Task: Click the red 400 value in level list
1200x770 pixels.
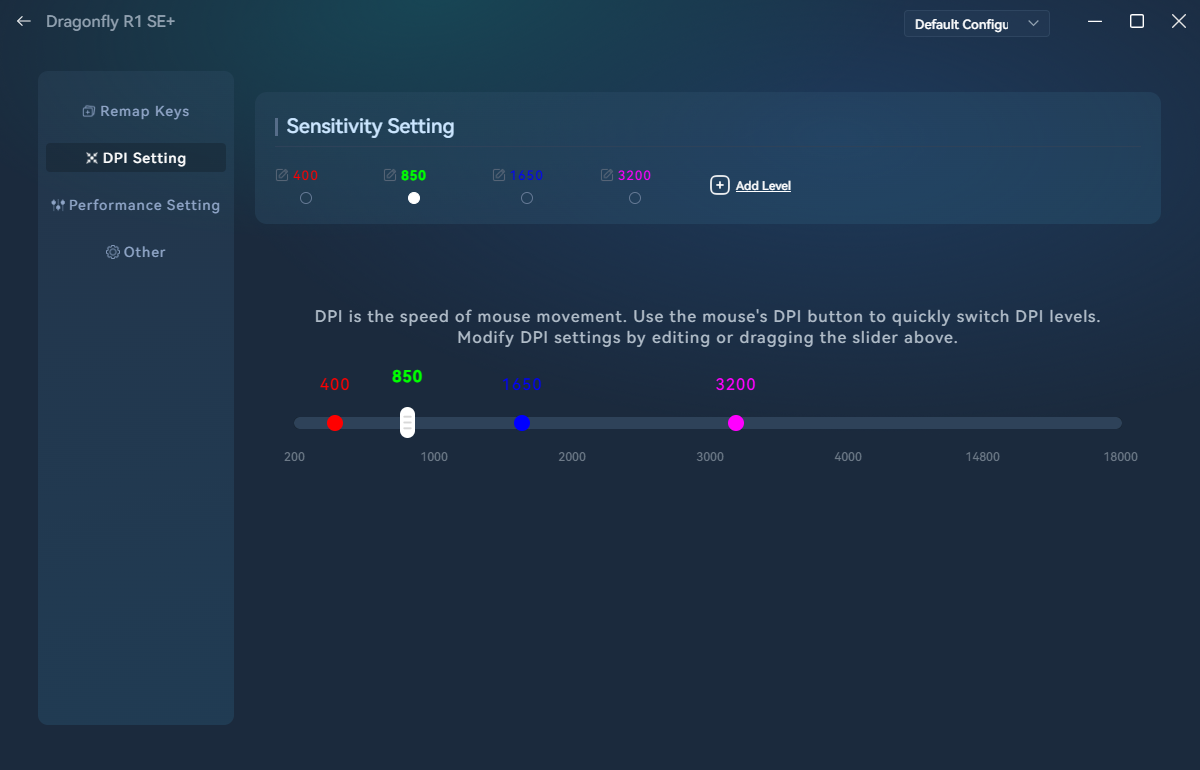Action: [x=306, y=175]
